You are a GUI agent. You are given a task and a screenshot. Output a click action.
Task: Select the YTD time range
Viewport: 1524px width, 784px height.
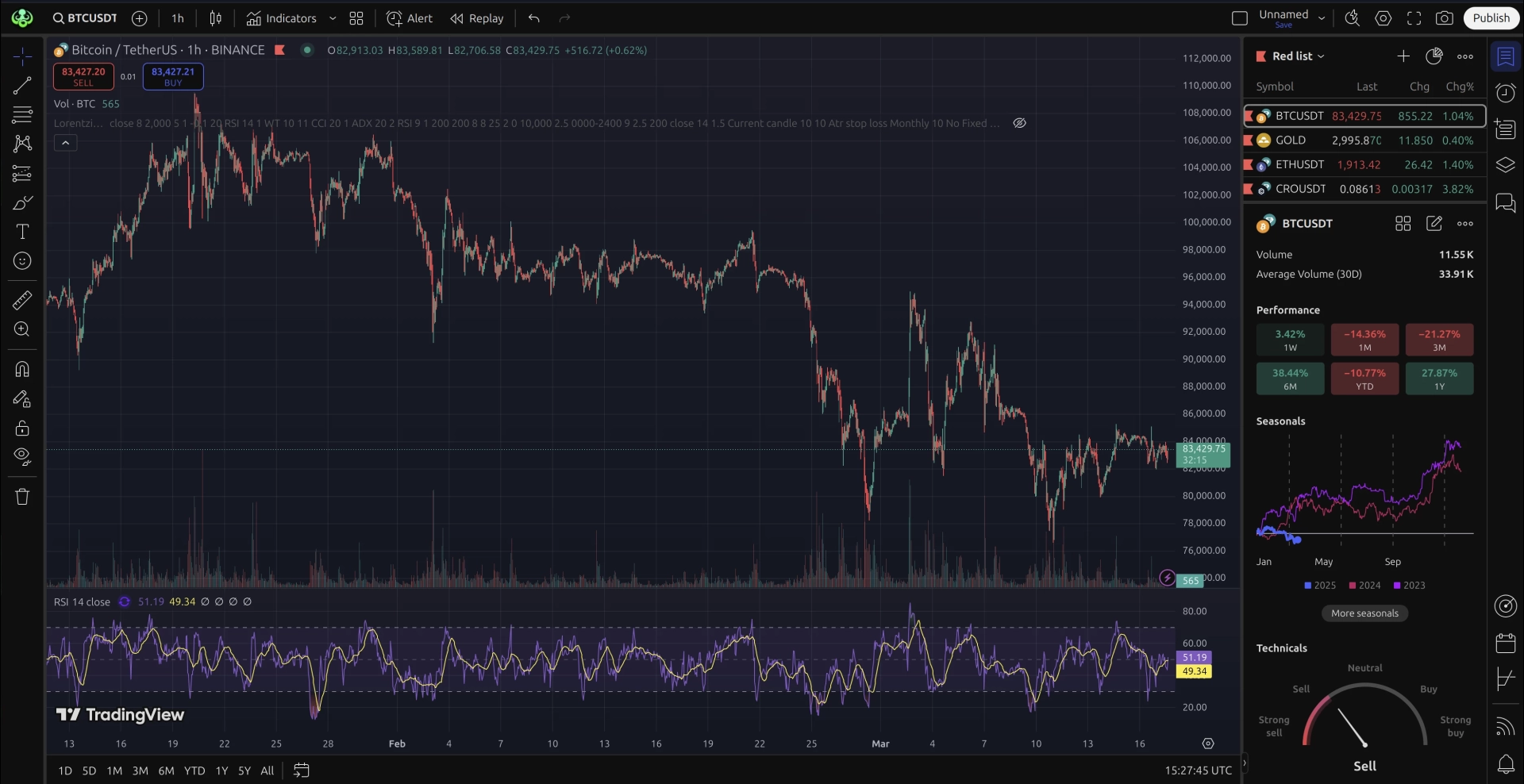click(x=194, y=771)
